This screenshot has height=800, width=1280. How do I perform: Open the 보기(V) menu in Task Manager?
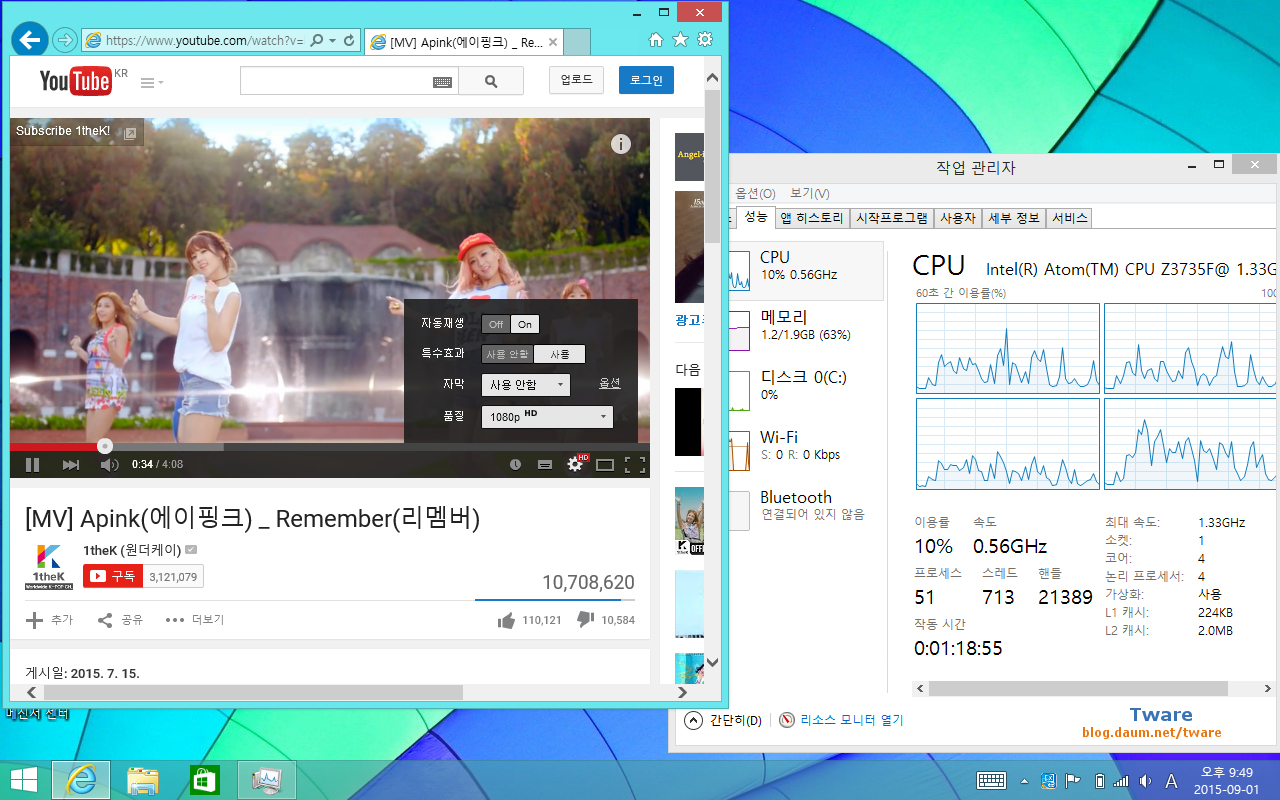(x=810, y=193)
